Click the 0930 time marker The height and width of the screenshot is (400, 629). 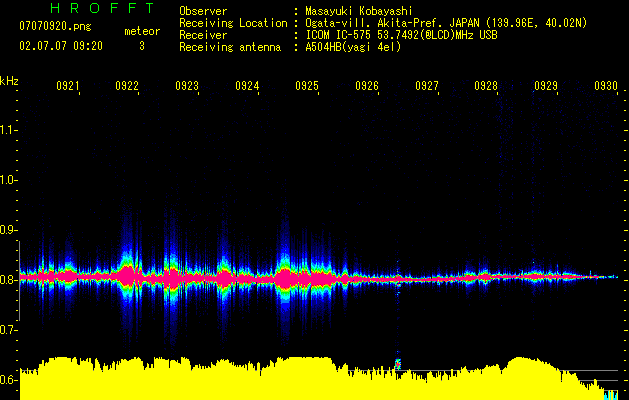[606, 86]
